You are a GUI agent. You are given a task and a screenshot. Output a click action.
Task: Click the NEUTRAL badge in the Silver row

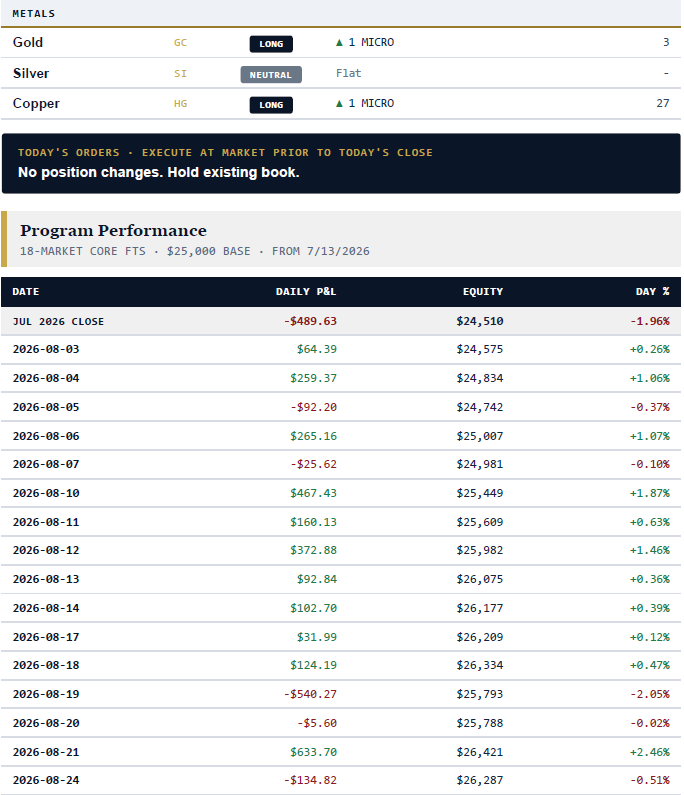pos(271,75)
